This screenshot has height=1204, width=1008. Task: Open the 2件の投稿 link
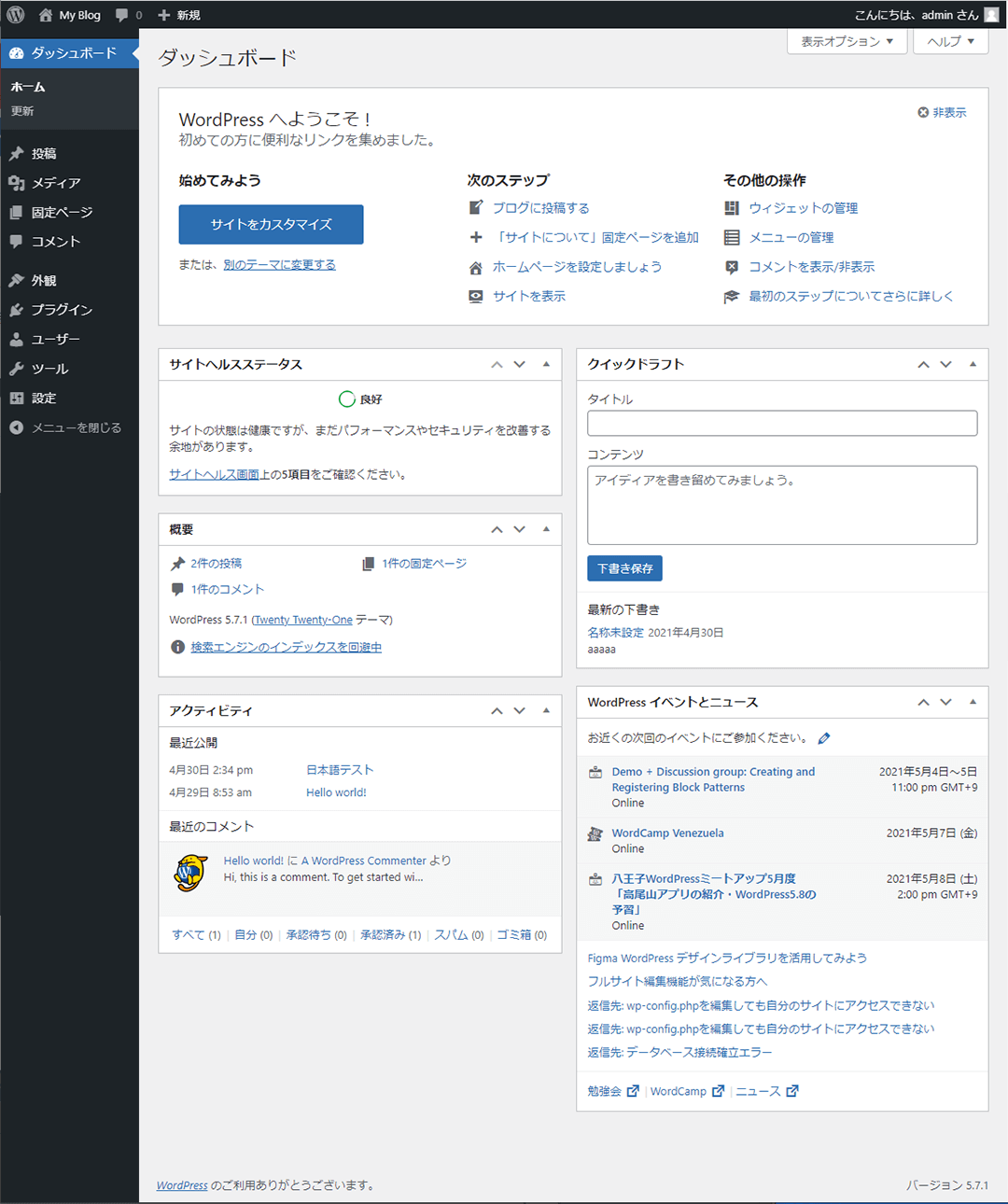tap(216, 563)
